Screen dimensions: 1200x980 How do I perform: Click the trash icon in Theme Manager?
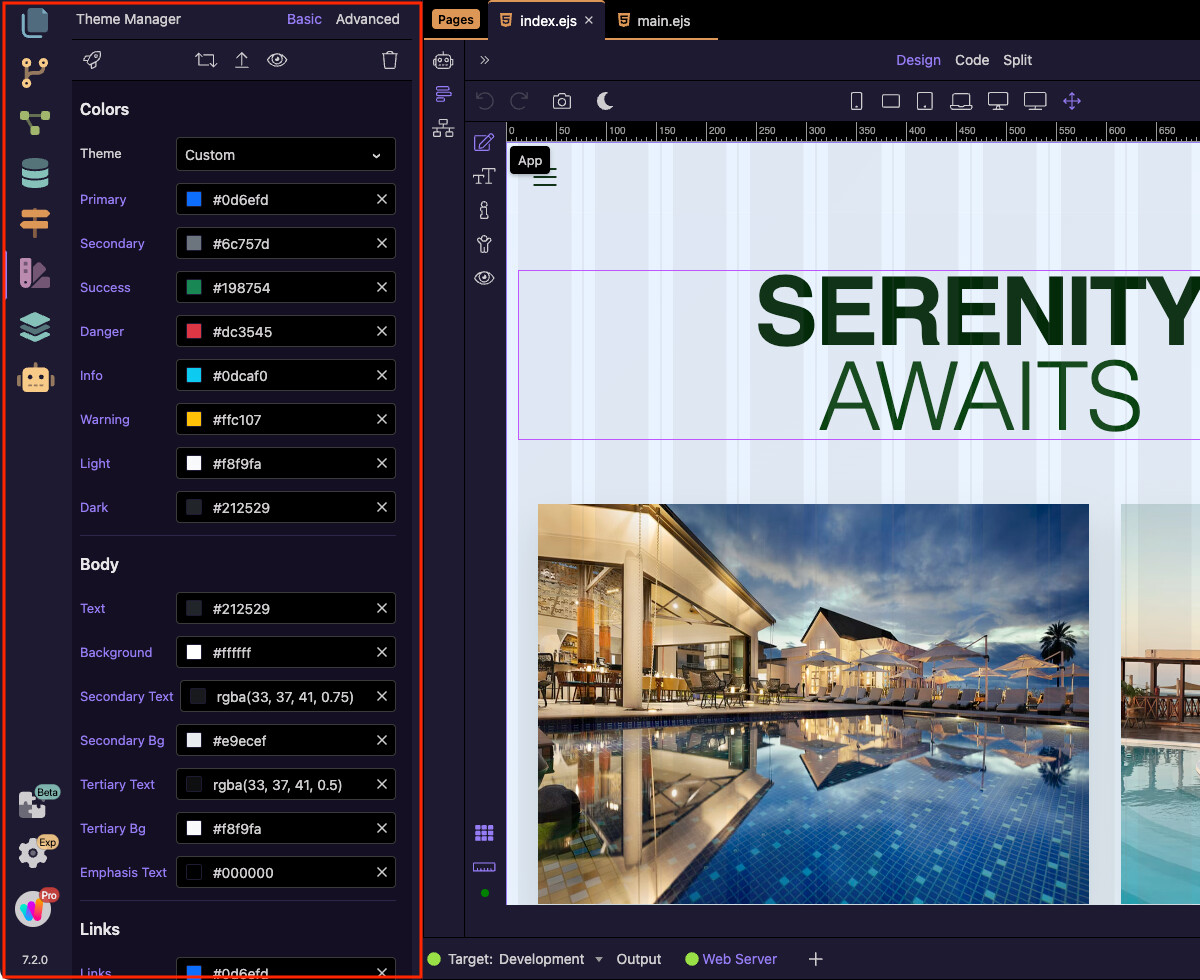(390, 60)
